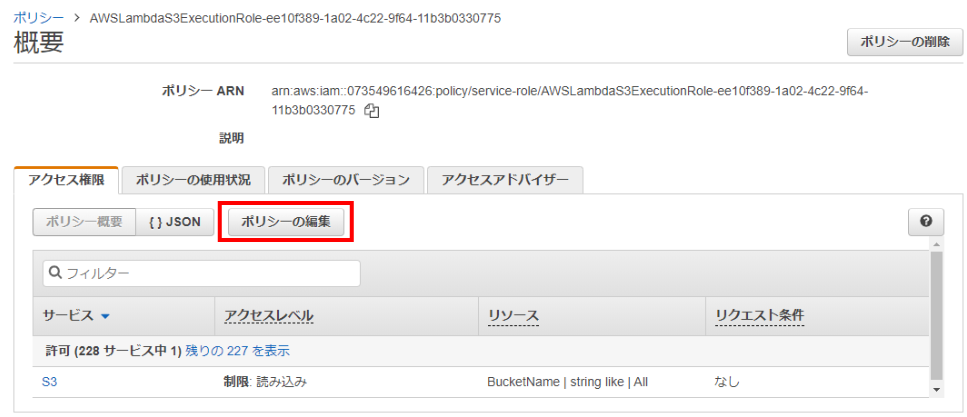Select the policy ARN text
This screenshot has width=967, height=417.
coord(570,101)
